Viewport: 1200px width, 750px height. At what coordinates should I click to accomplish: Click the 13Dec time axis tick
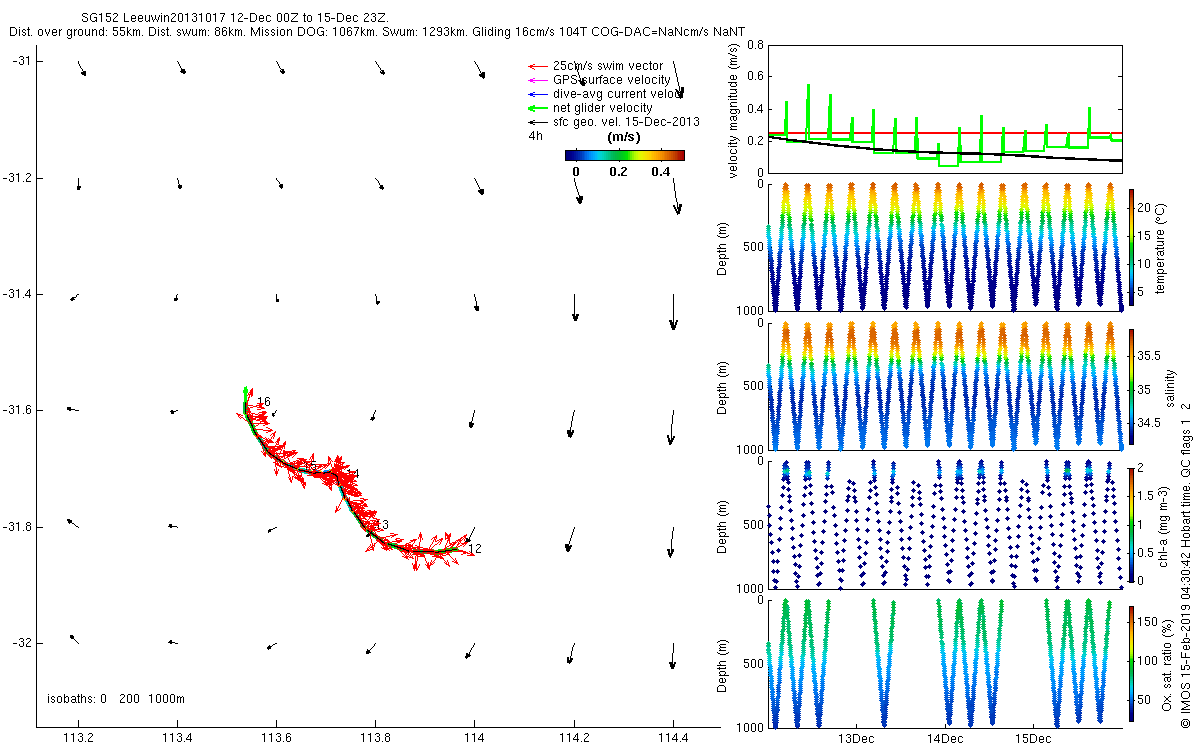tap(856, 739)
